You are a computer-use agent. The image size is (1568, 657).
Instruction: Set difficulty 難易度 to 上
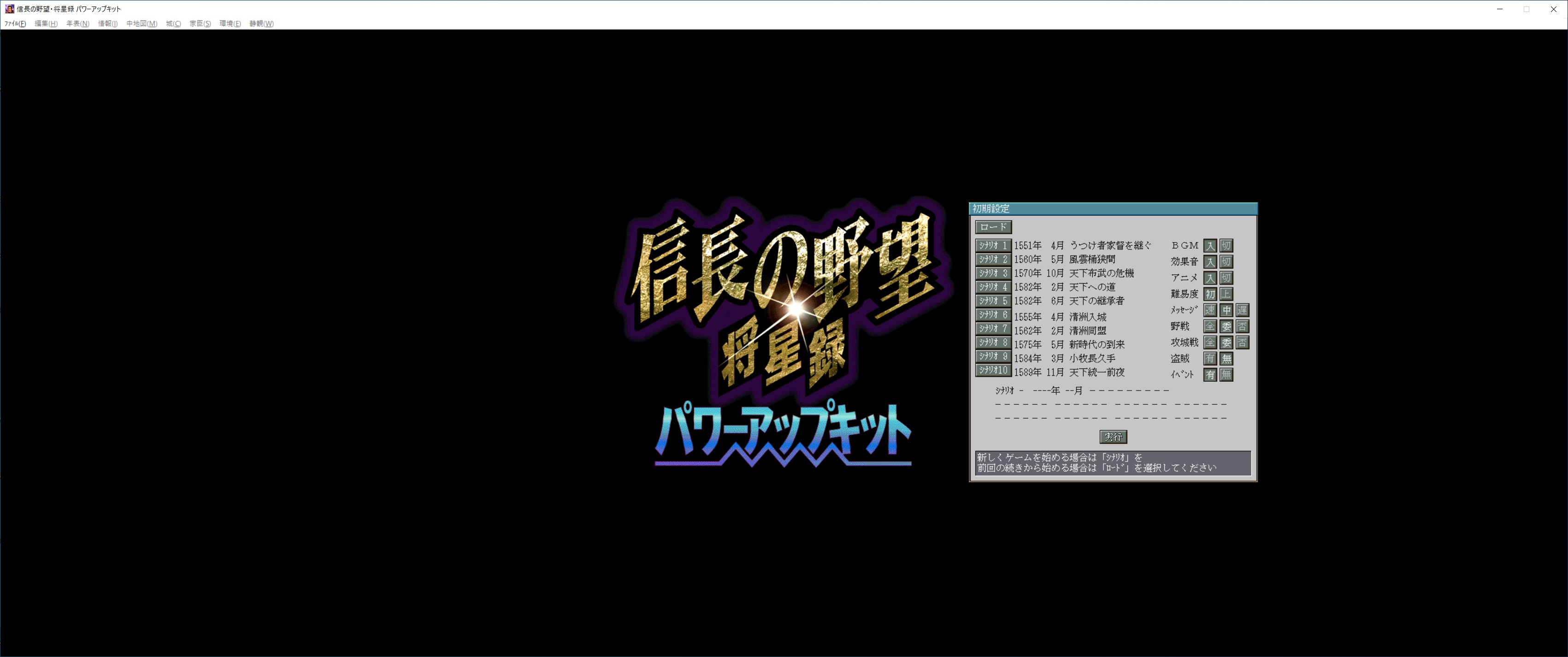[x=1226, y=294]
